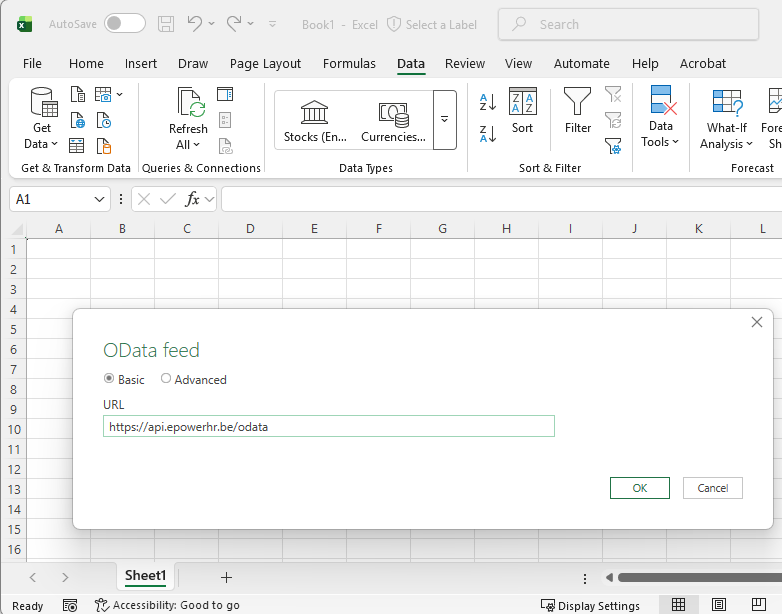Open the Data Tools menu

660,117
